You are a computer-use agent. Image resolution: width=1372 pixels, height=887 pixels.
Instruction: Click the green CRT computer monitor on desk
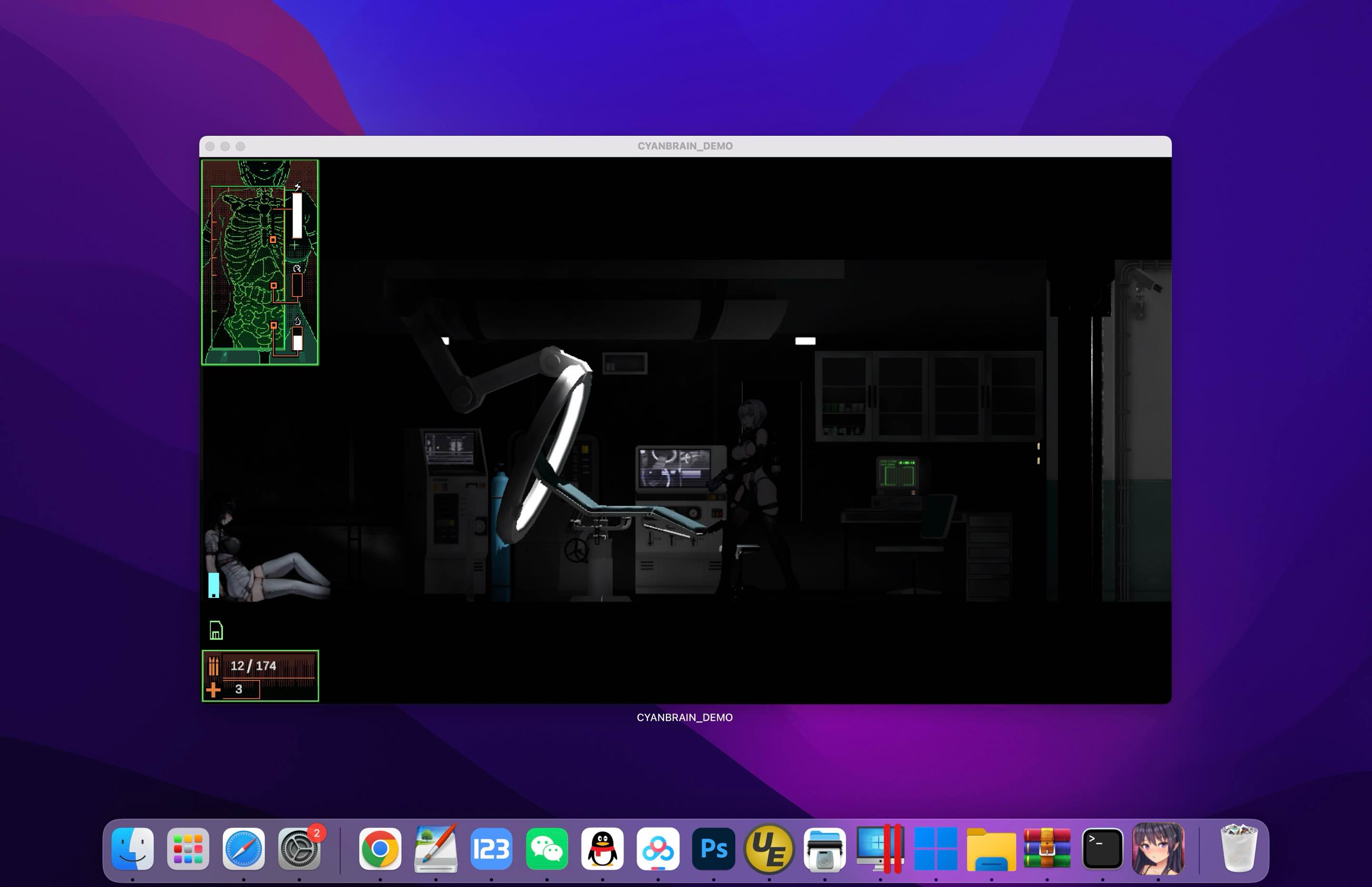click(x=897, y=474)
